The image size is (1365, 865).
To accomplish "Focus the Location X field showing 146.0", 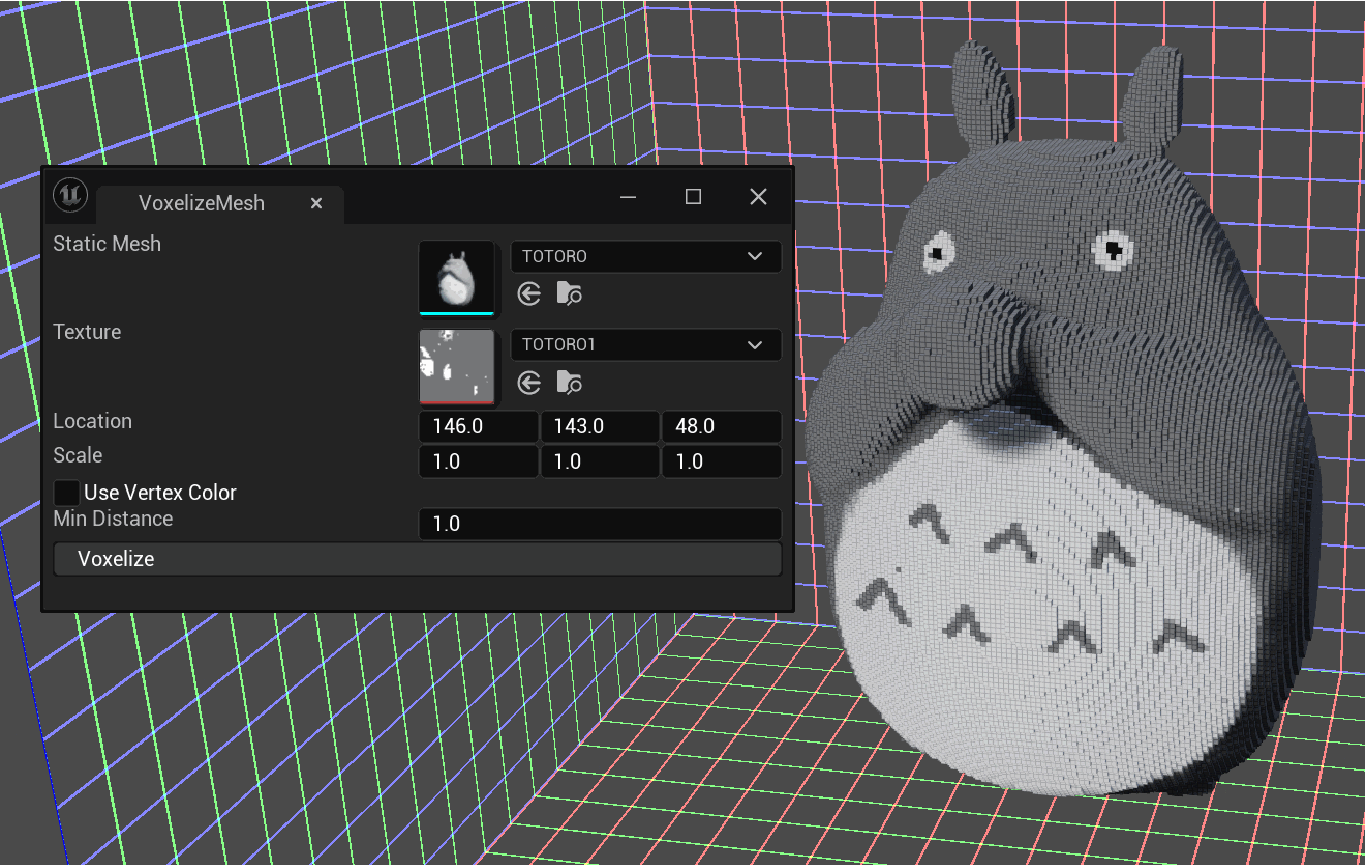I will 478,427.
